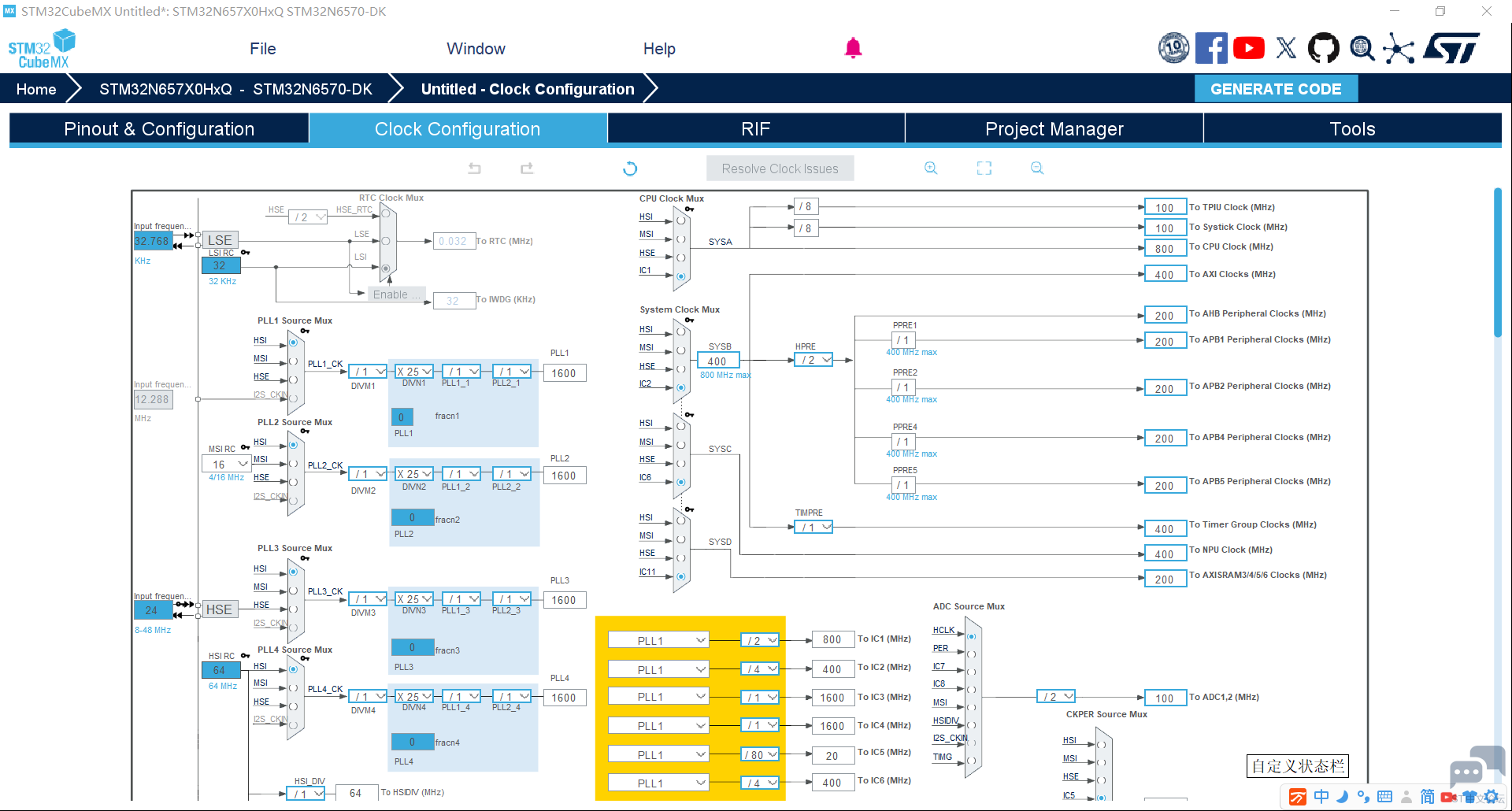Screen dimensions: 1512x811
Task: Zoom out the clock diagram
Action: 1037,168
